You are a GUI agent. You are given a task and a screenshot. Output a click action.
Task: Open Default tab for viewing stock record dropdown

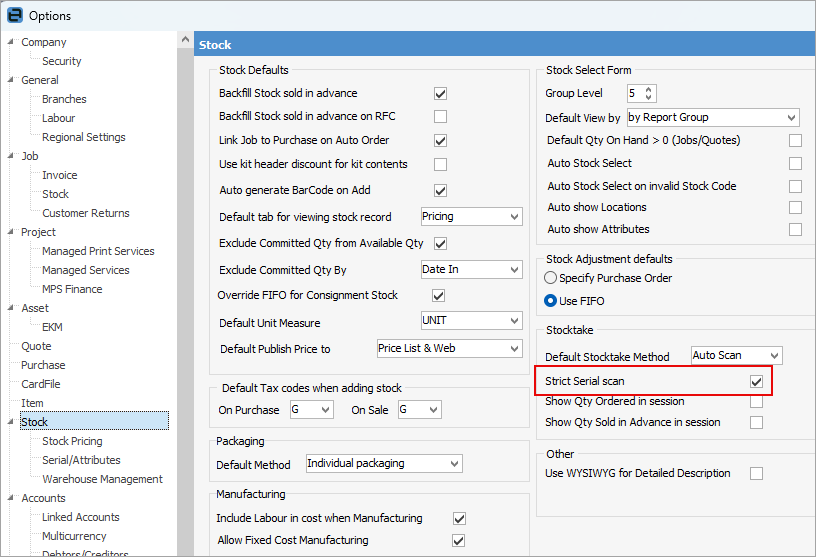471,217
